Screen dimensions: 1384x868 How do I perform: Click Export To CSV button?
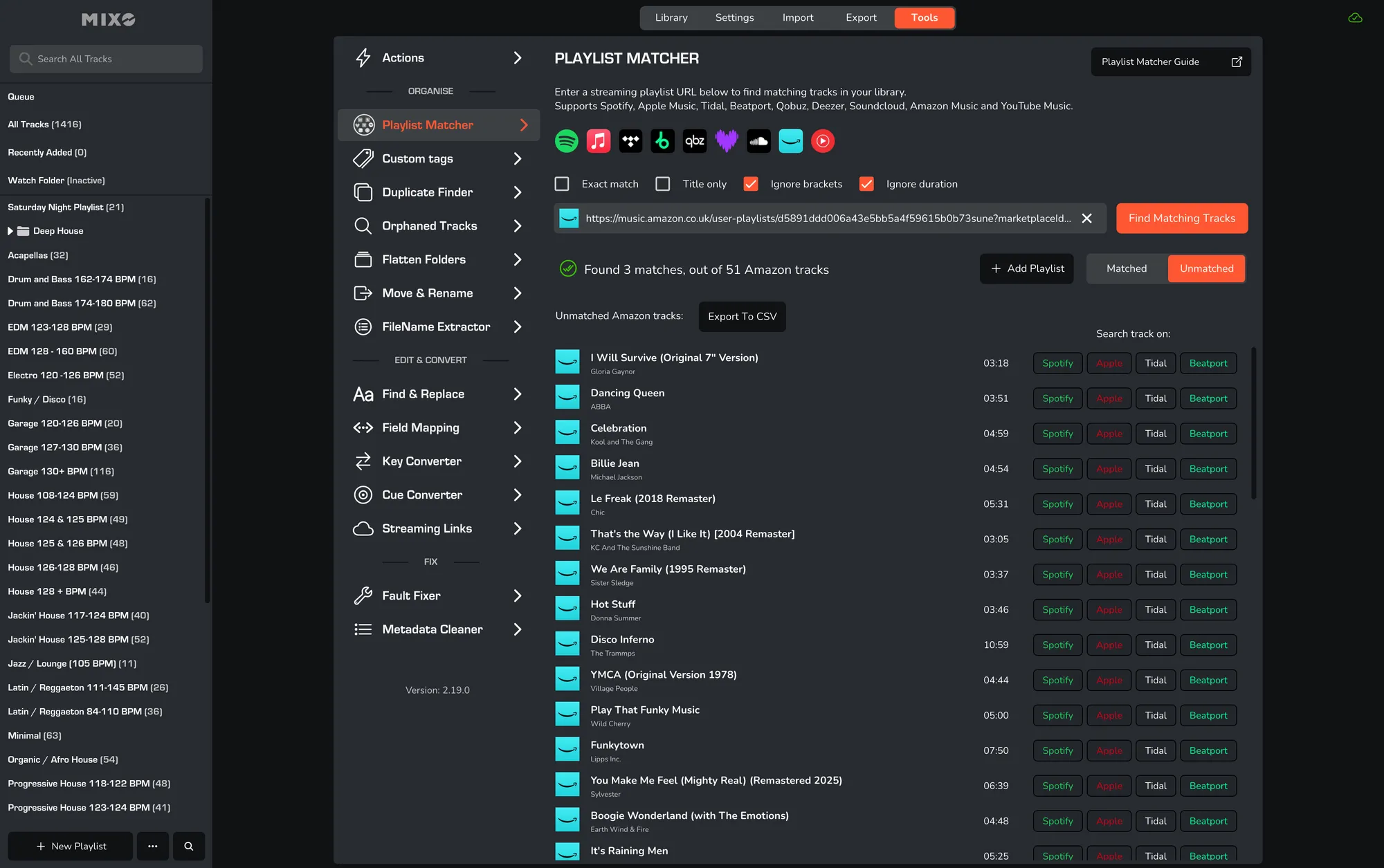tap(742, 317)
